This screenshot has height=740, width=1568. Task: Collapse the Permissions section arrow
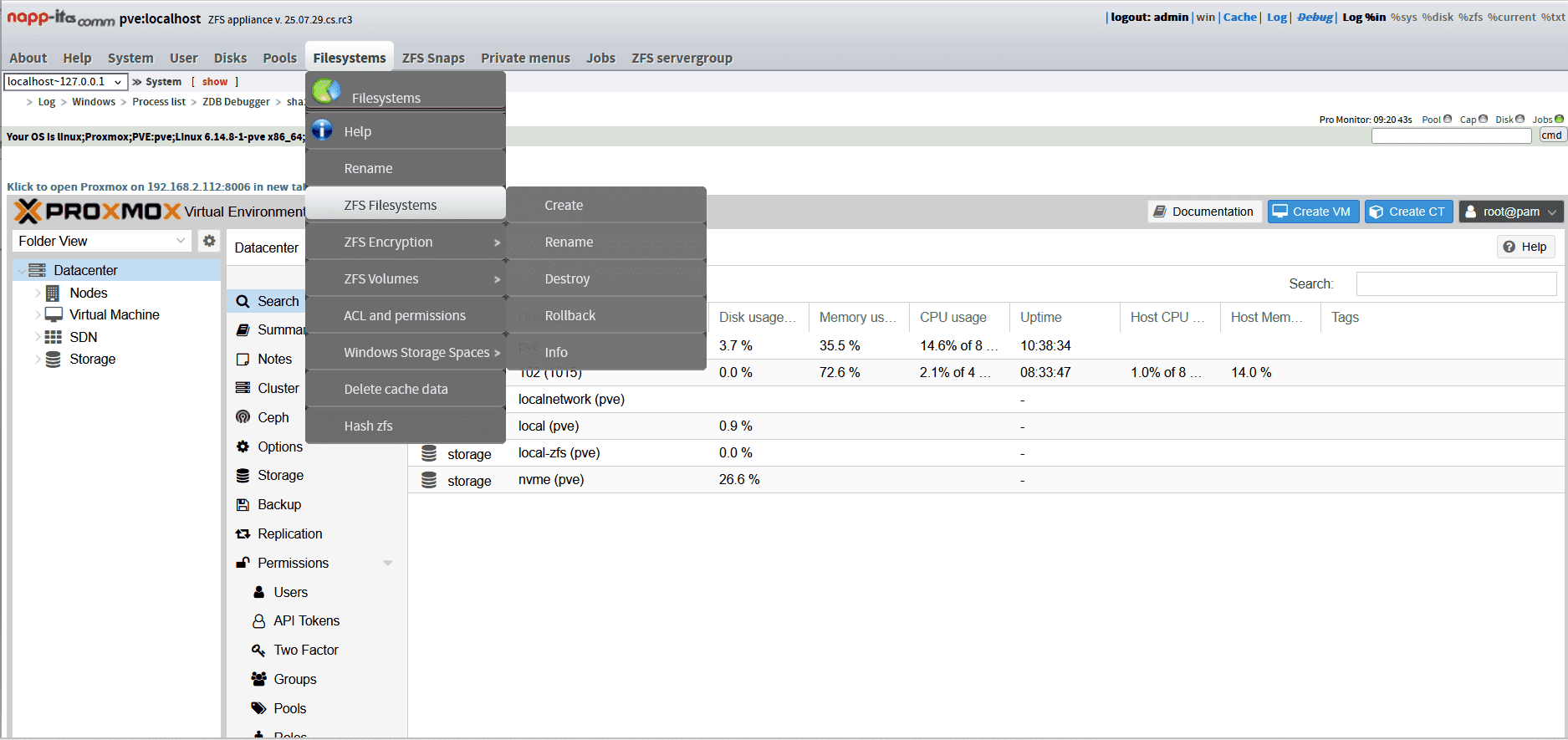388,563
